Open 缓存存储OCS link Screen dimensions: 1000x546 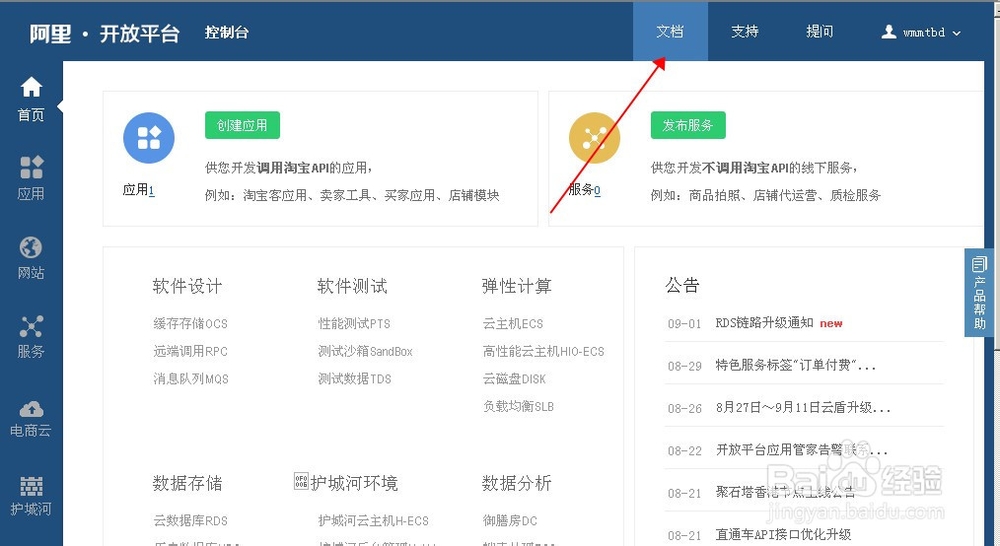pos(190,323)
